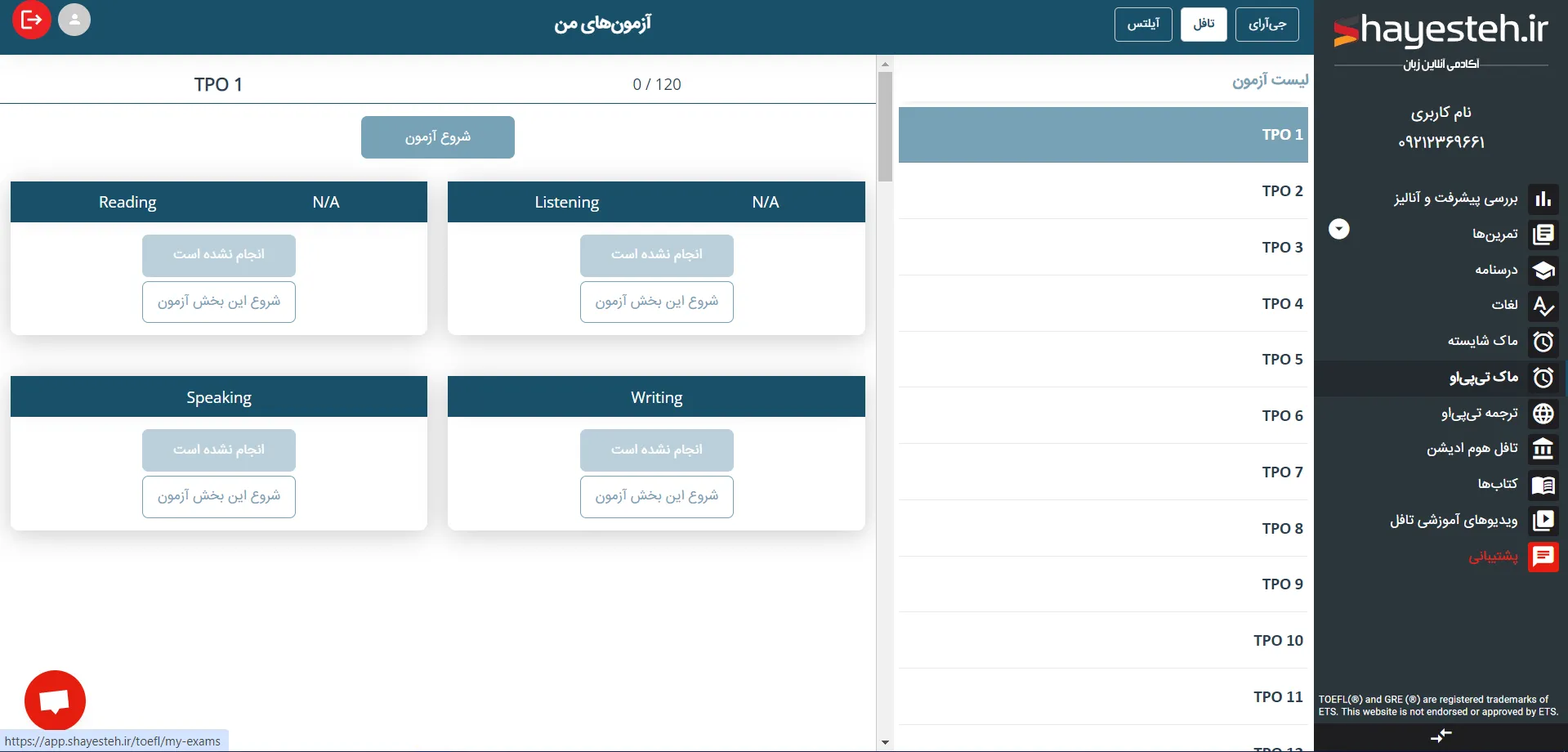Expand the تمرین‌ها submenu arrow
The height and width of the screenshot is (752, 1568).
click(x=1338, y=229)
